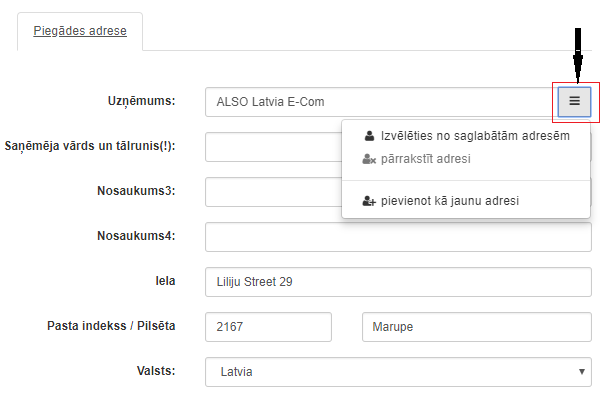Click the person icon for saved addresses

click(369, 136)
